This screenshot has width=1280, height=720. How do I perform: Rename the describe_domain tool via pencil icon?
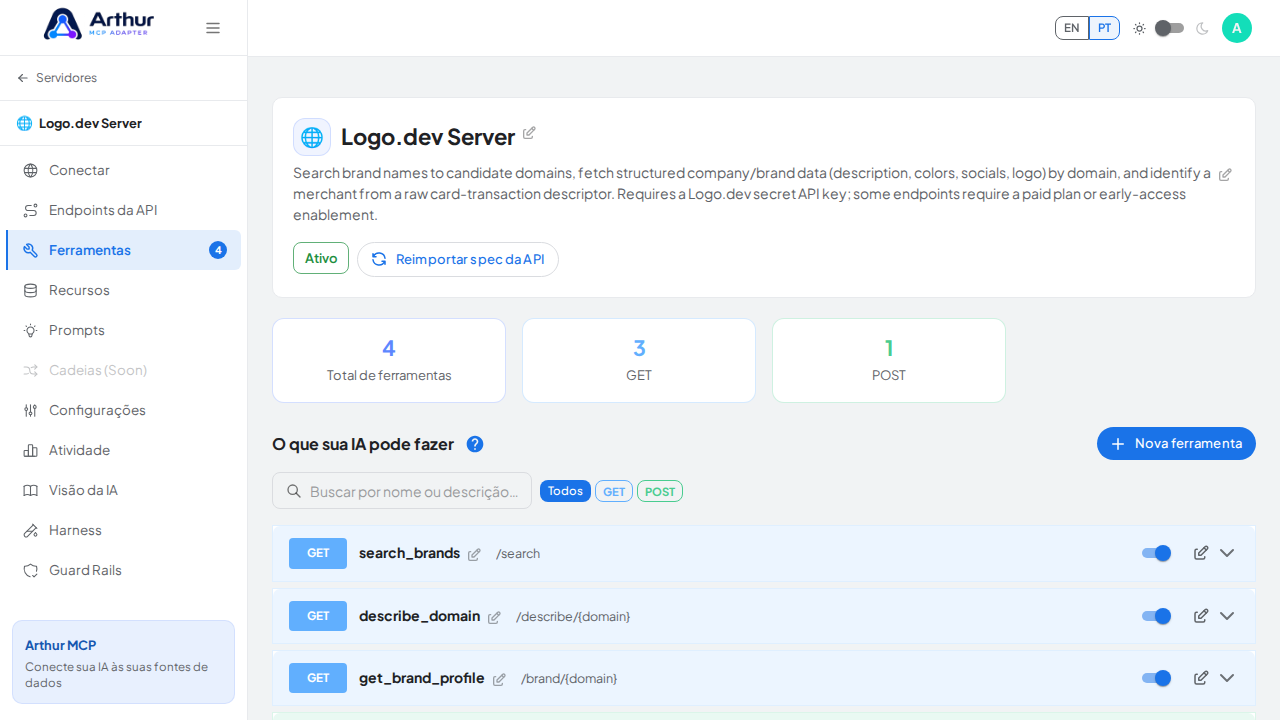[494, 618]
